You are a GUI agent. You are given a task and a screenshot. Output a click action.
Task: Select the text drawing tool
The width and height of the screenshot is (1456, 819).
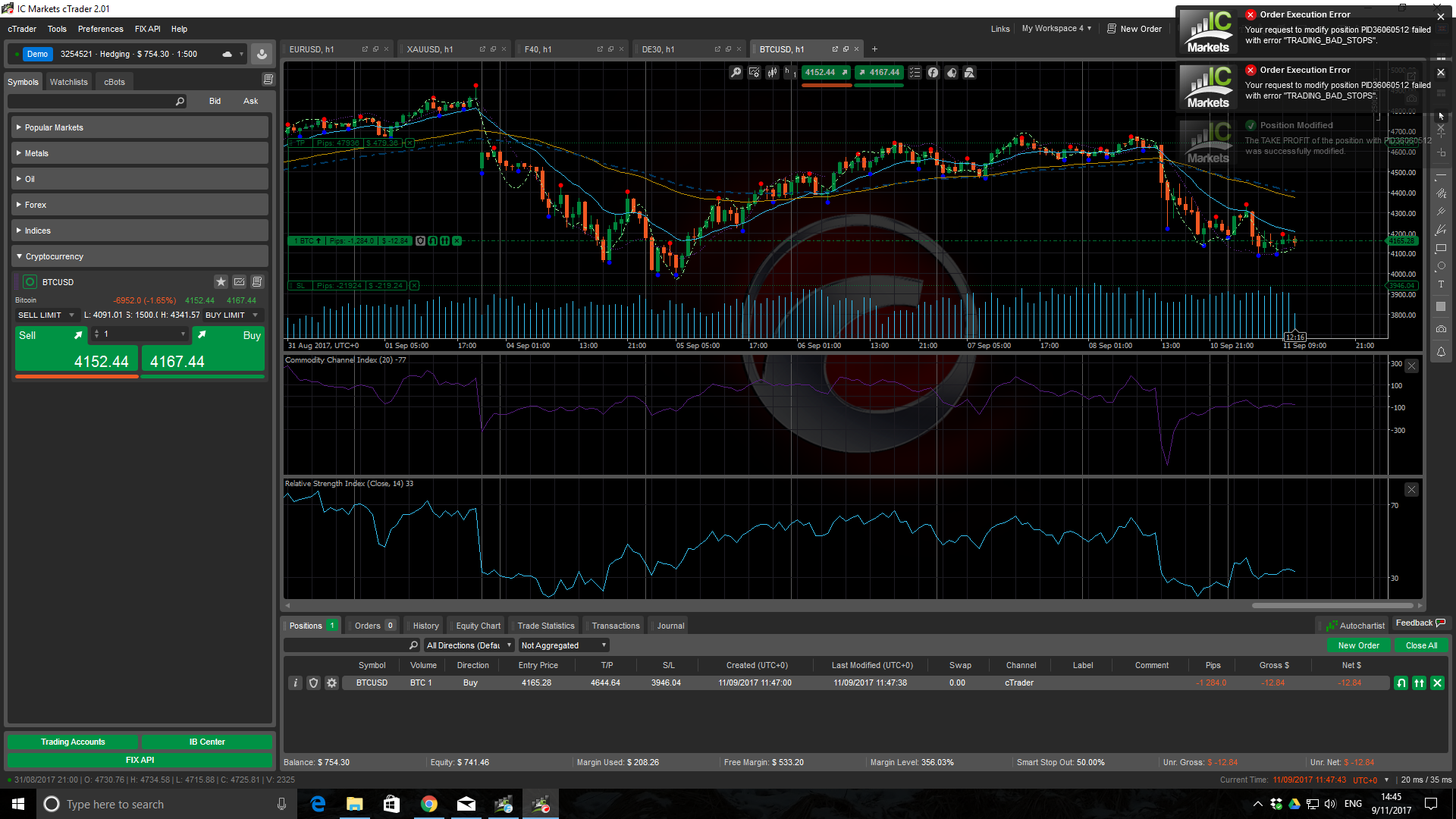coord(1441,284)
